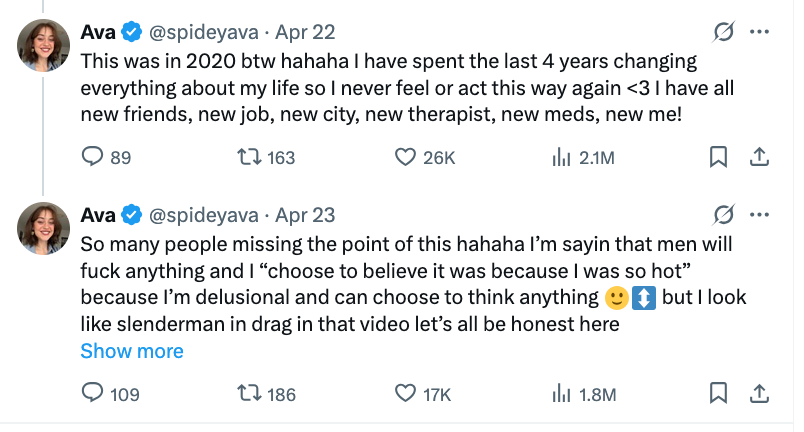804x432 pixels.
Task: Reply to the Apr 23 tweet
Action: (x=92, y=394)
